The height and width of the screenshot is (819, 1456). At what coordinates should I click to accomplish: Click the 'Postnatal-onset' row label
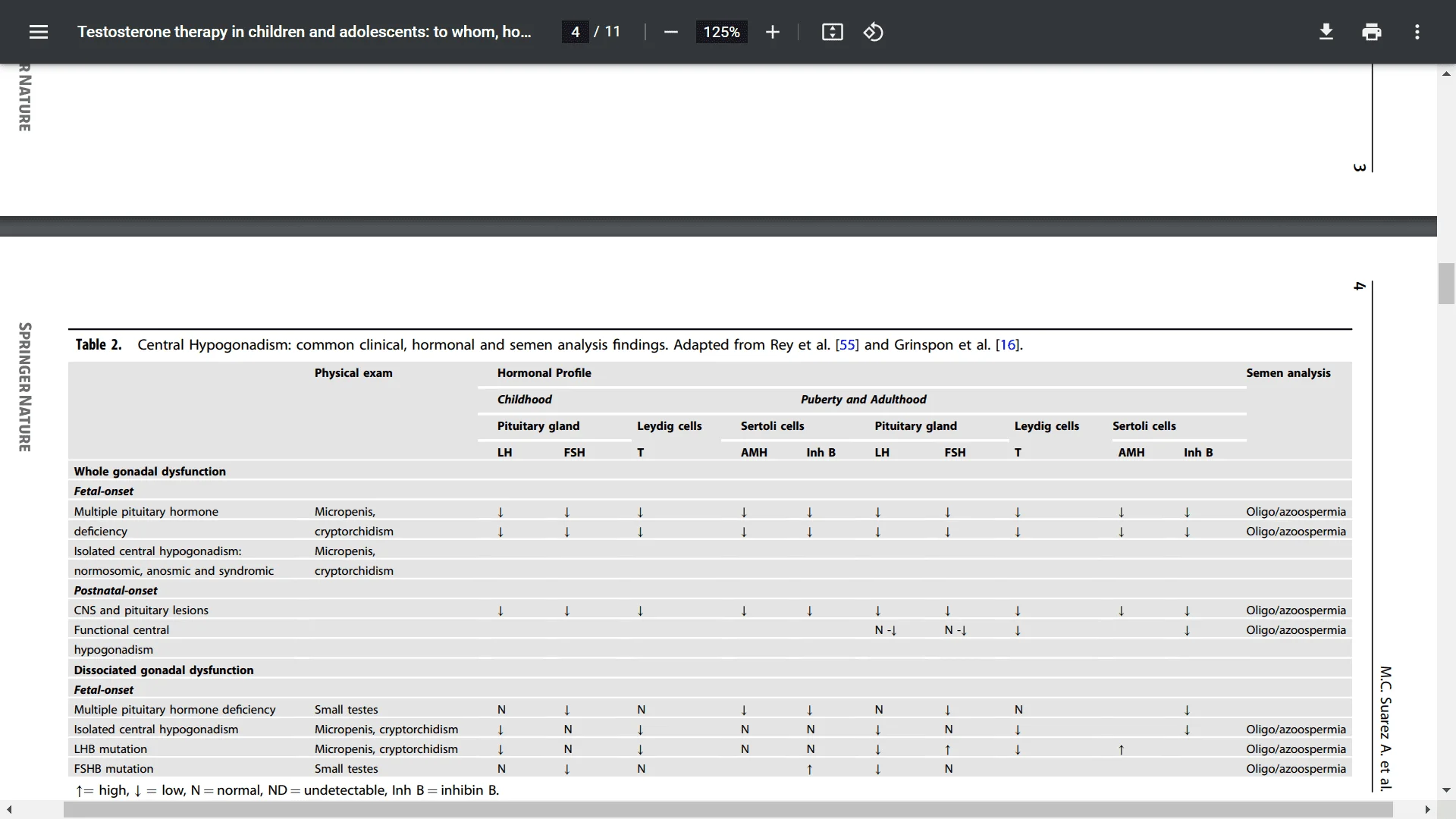pyautogui.click(x=115, y=591)
